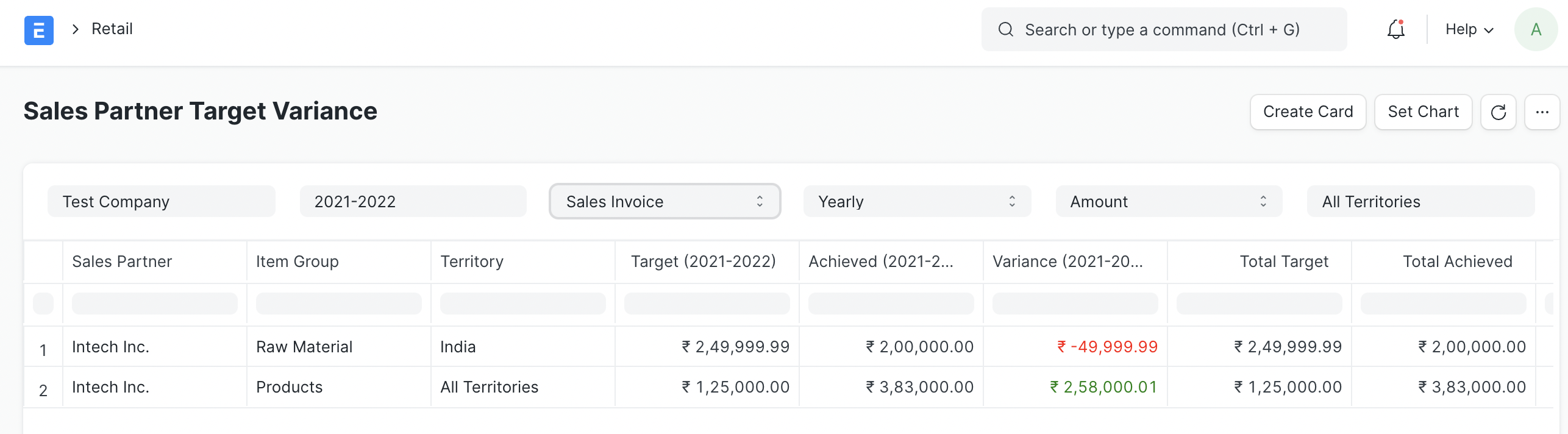The width and height of the screenshot is (1568, 434).
Task: Click the search magnifier icon
Action: tap(1005, 30)
